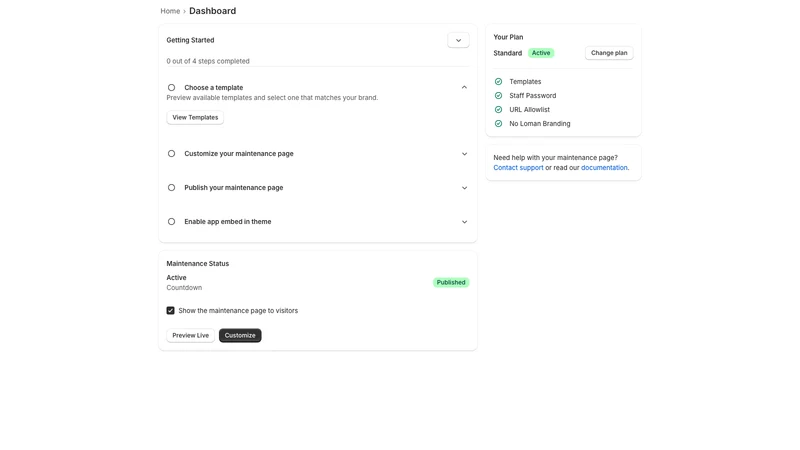The height and width of the screenshot is (450, 800).
Task: Mark the Publish your maintenance page circle
Action: 171,188
